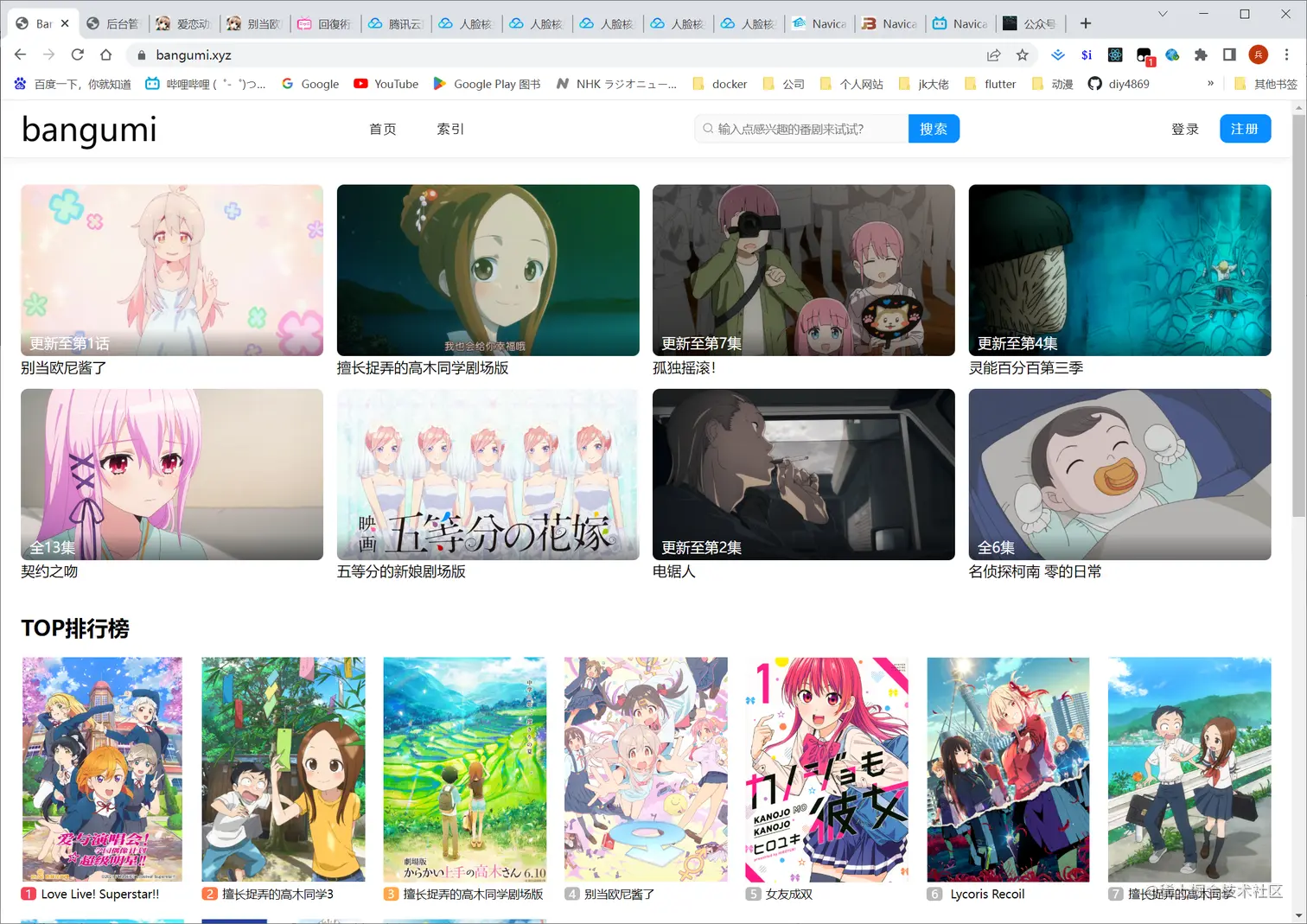1307x924 pixels.
Task: Go to 首页 in site navigation
Action: coord(382,129)
